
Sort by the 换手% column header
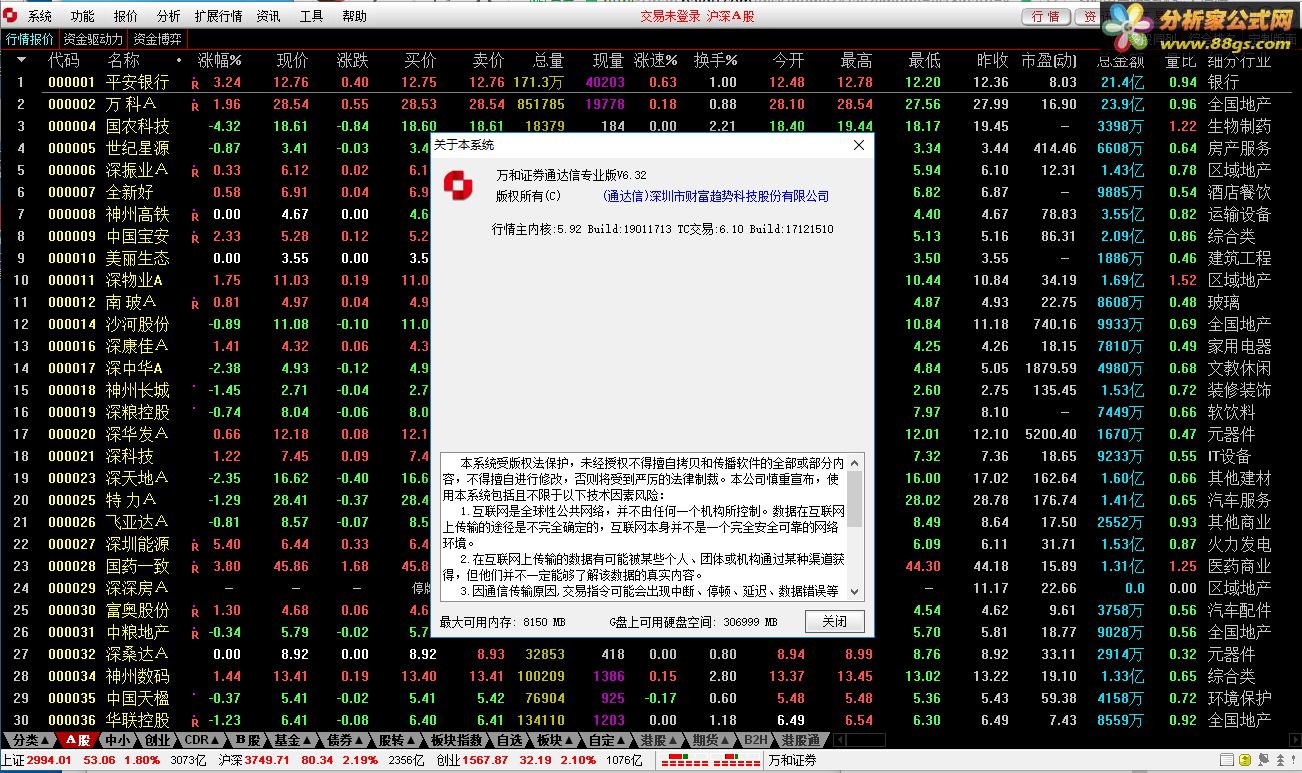716,60
